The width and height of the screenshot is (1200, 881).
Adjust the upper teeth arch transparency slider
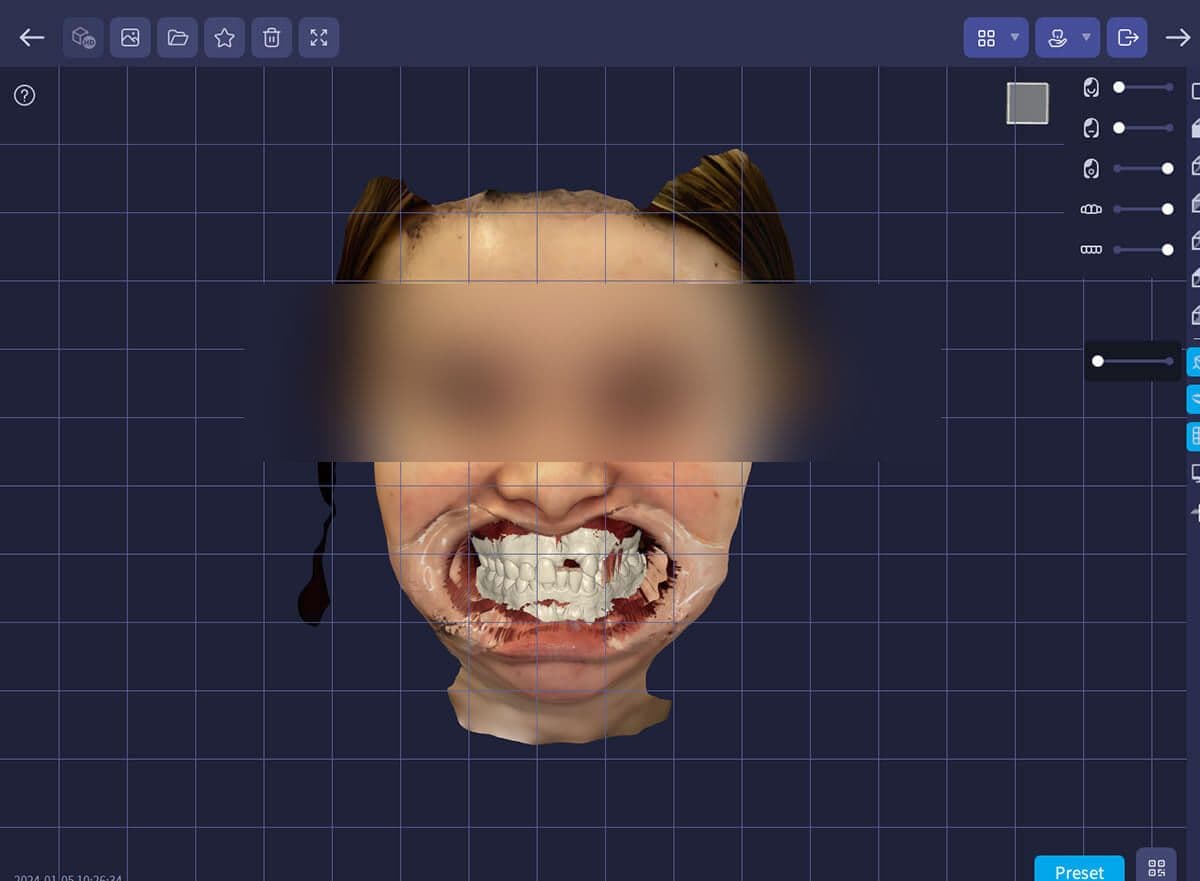pos(1143,209)
